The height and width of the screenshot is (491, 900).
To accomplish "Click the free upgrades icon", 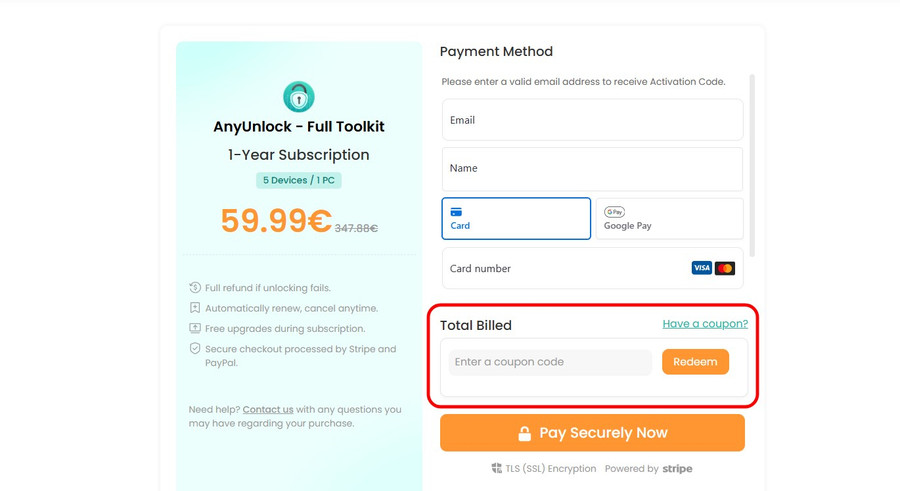I will 195,328.
